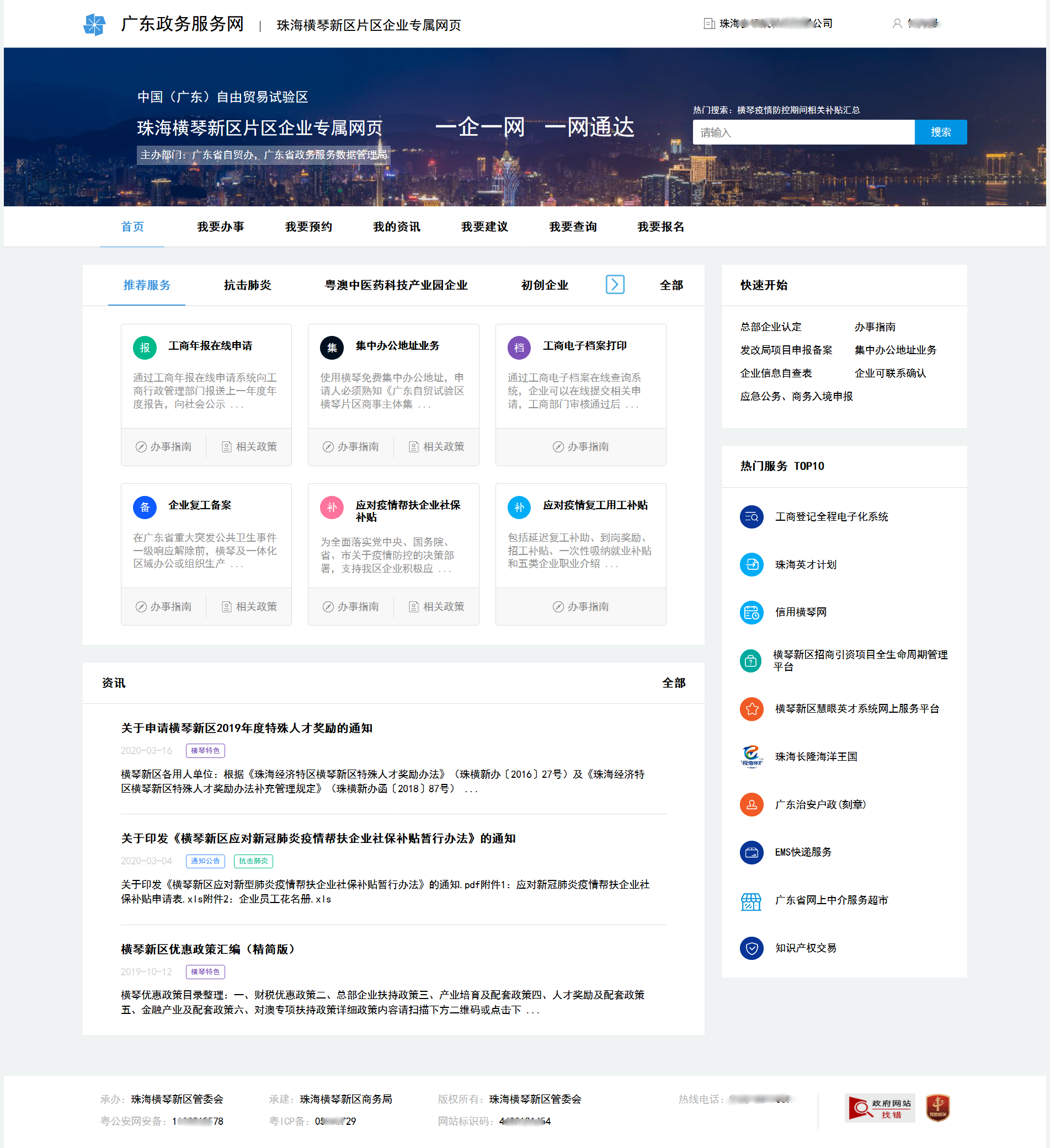Screen dimensions: 1050x1148
Task: Switch to the 抗击肺炎 tab
Action: point(247,285)
